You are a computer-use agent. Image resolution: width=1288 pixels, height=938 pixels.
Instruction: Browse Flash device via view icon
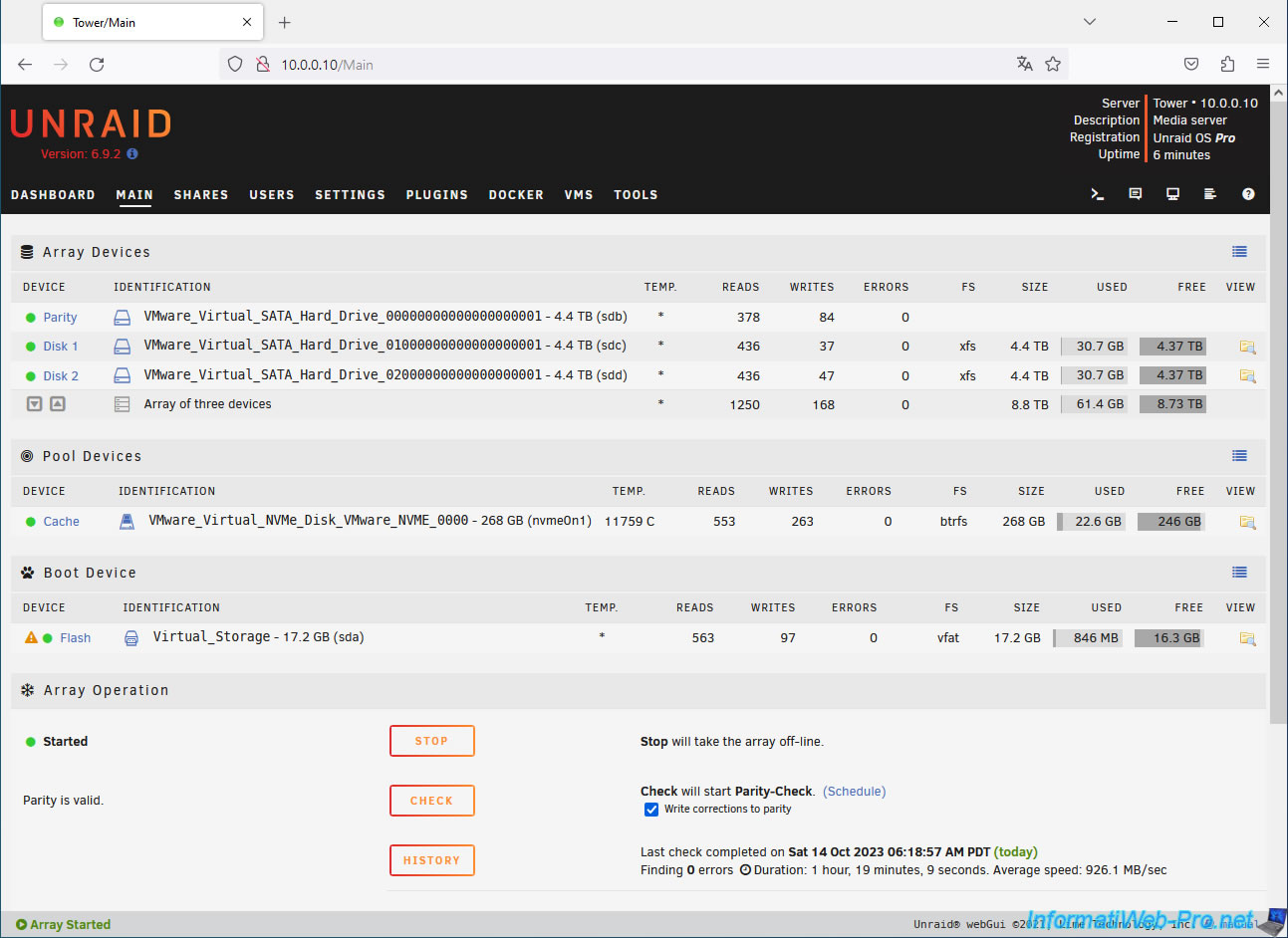[x=1247, y=638]
